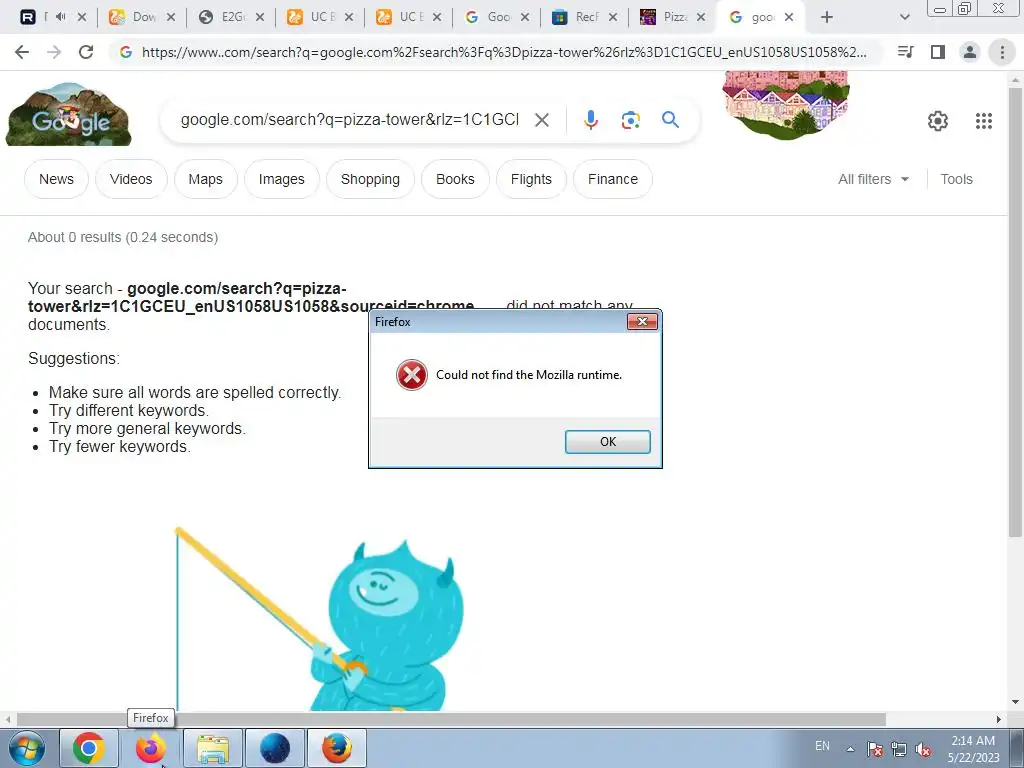Open the Google apps grid
The width and height of the screenshot is (1024, 768).
984,121
